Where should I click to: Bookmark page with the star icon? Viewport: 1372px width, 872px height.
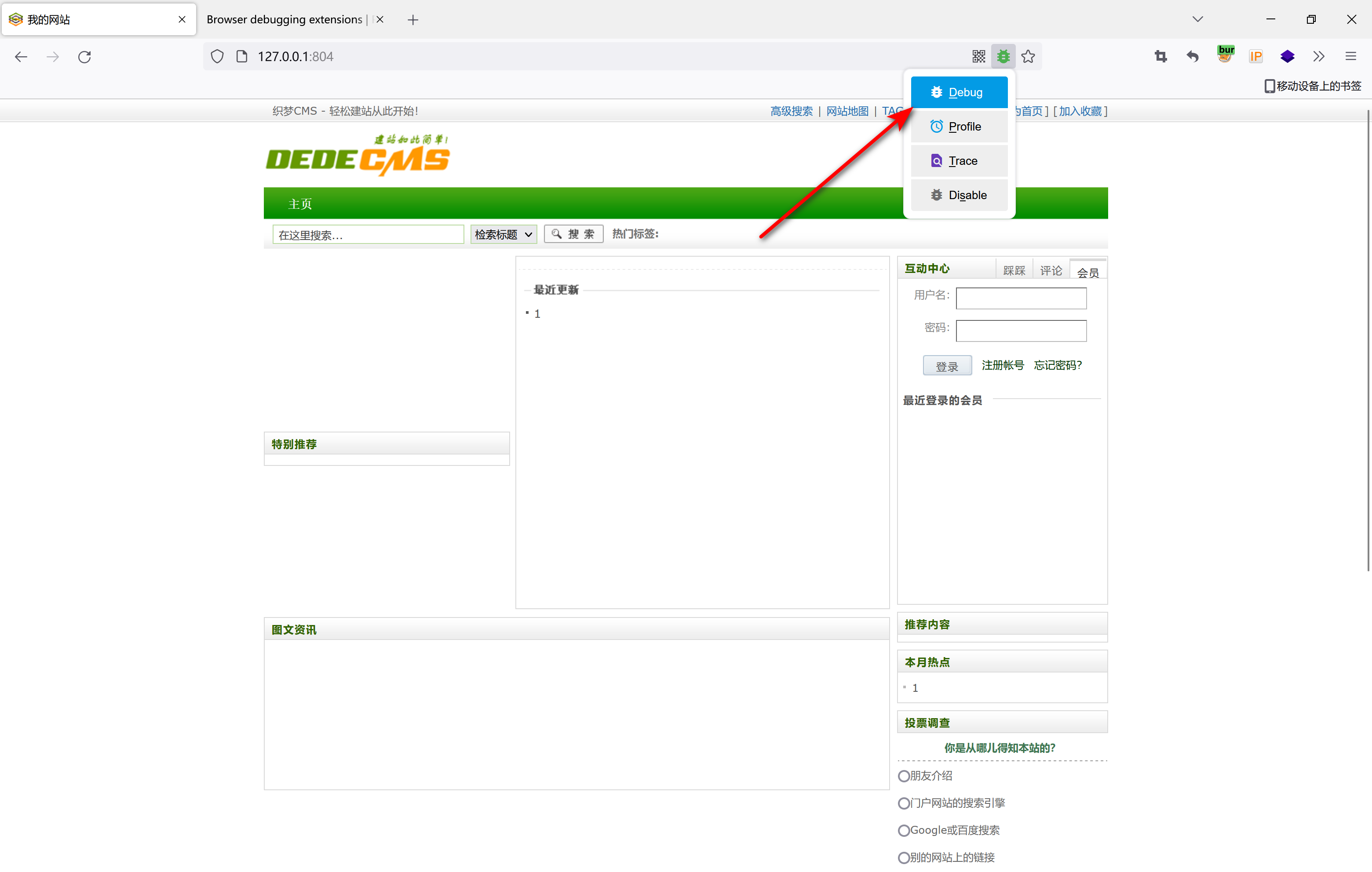(x=1028, y=56)
